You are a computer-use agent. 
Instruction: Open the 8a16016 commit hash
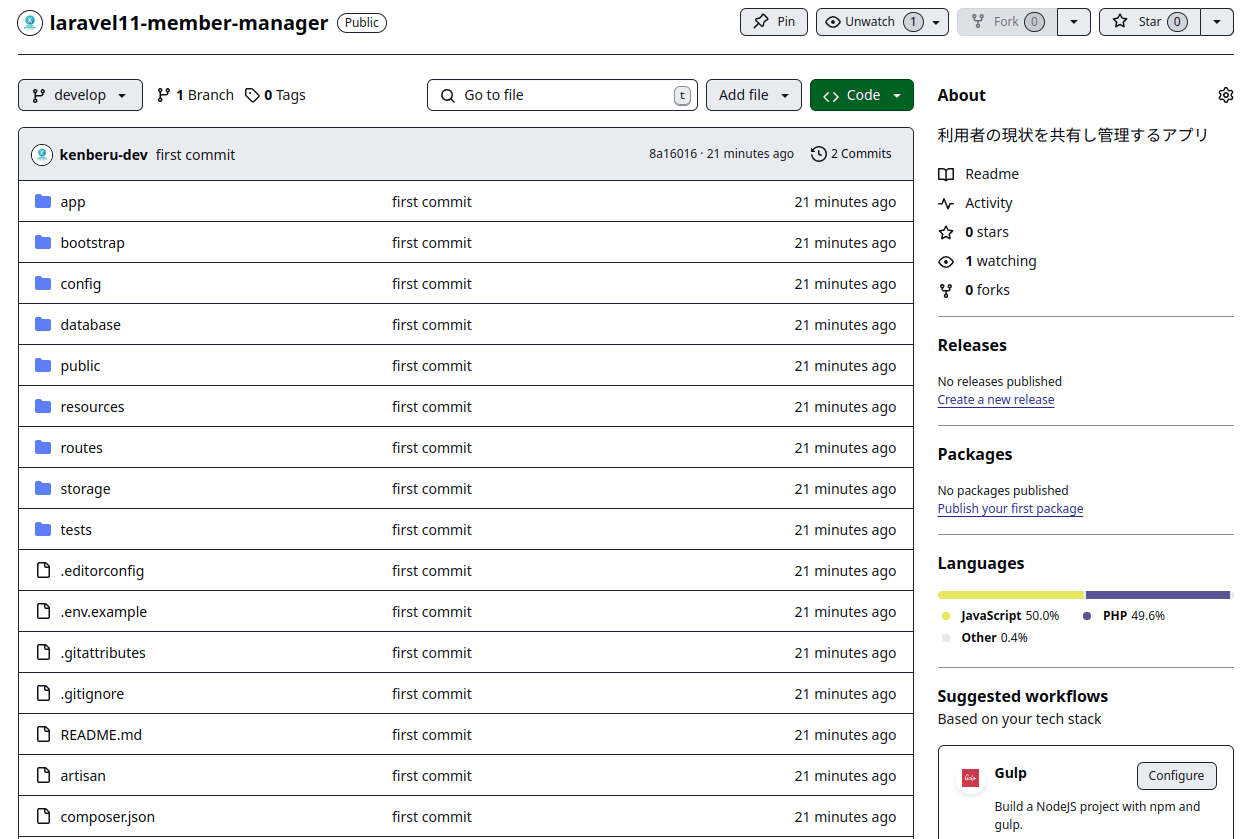coord(673,153)
